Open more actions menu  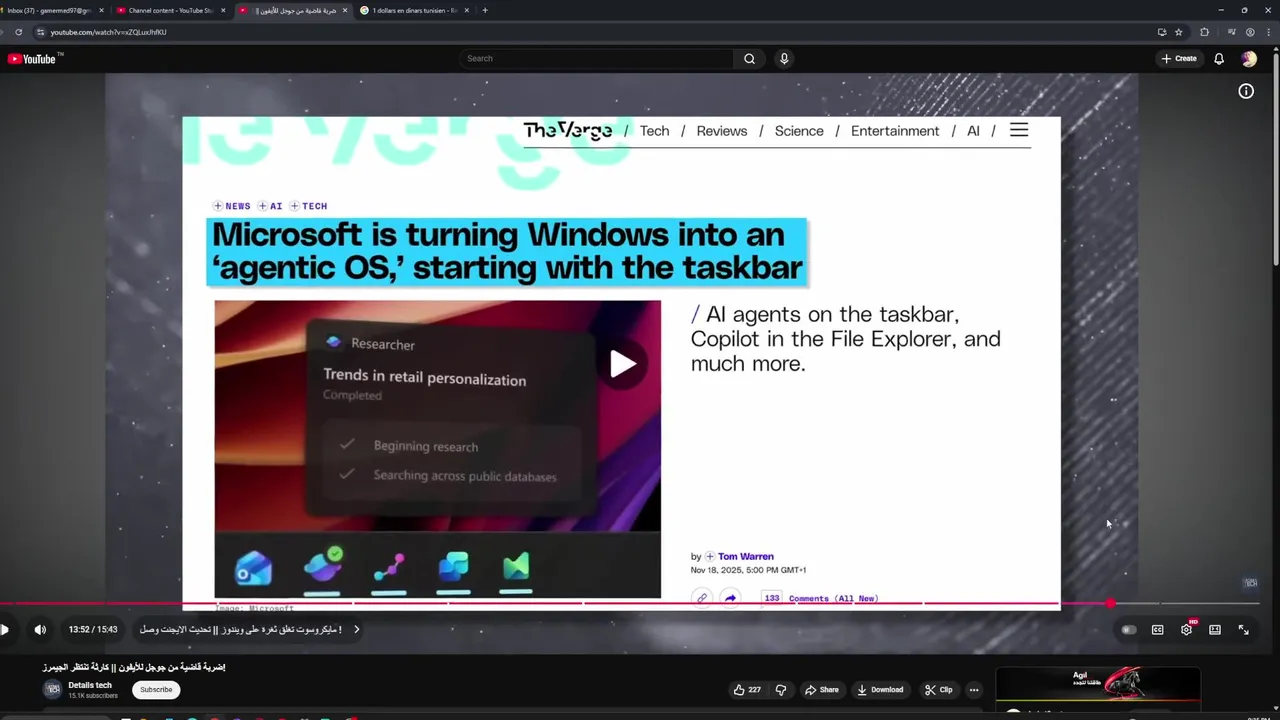(974, 690)
